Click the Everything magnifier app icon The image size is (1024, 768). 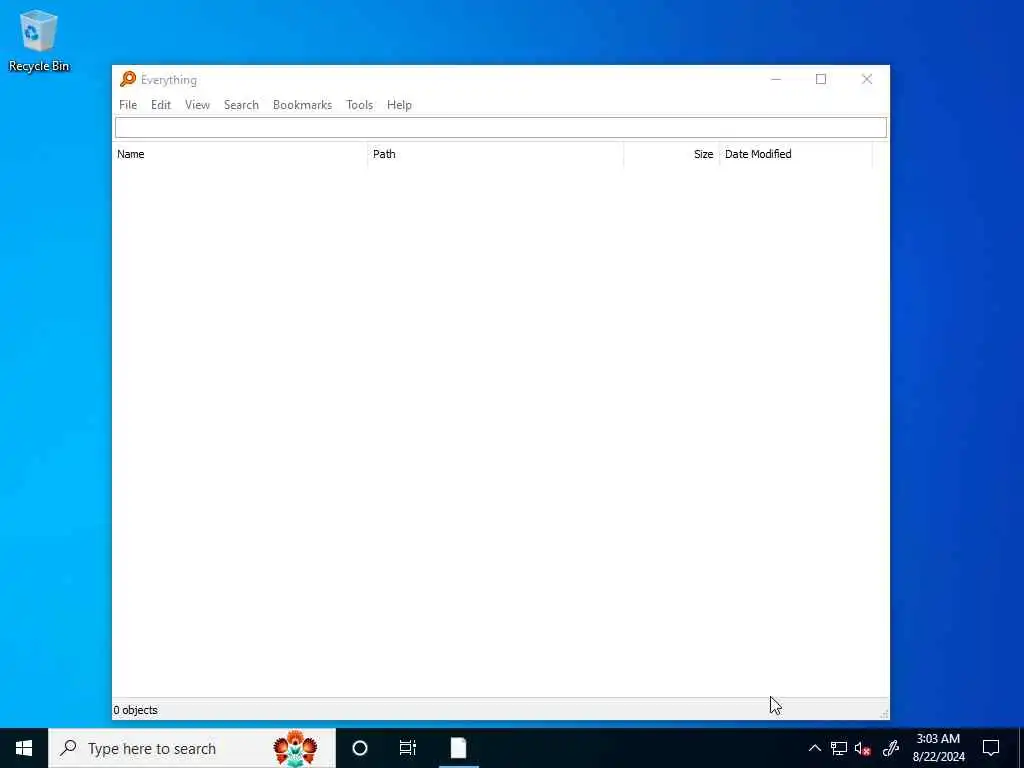pyautogui.click(x=128, y=79)
